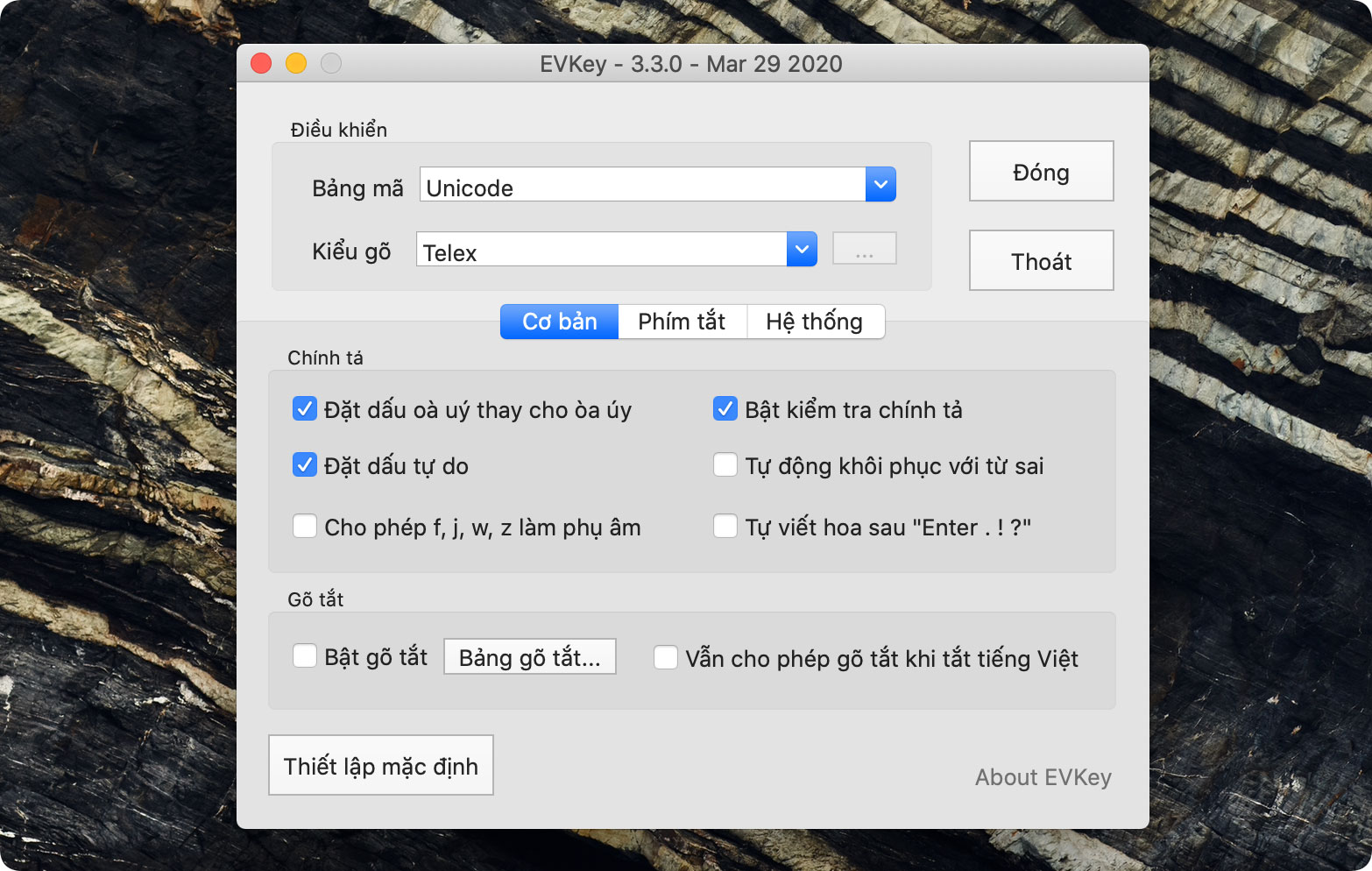Enable 'Tự viết hoa sau Enter' checkbox
Viewport: 1372px width, 871px height.
click(725, 527)
